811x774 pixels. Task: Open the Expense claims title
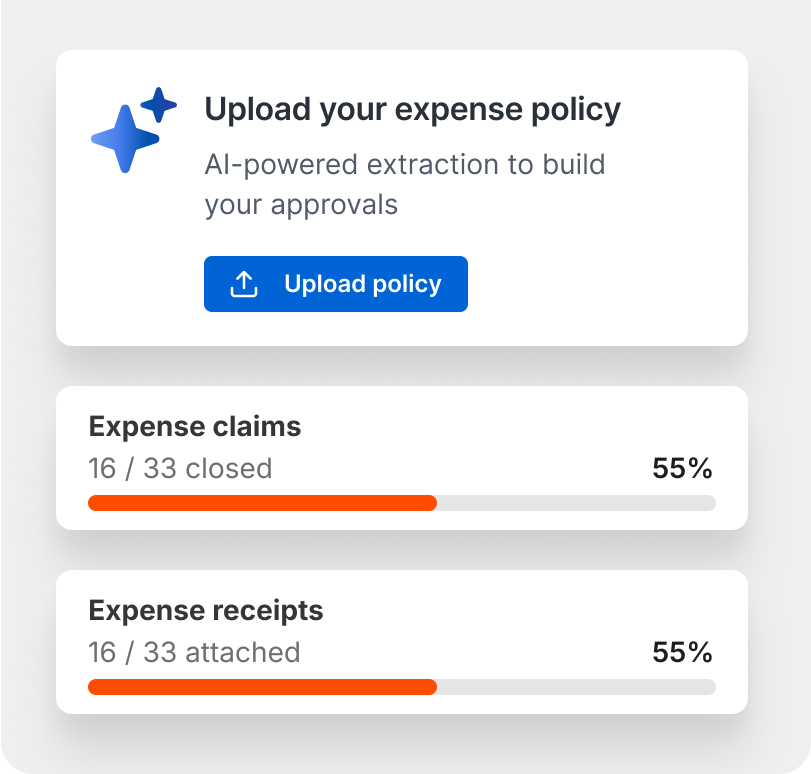tap(195, 427)
